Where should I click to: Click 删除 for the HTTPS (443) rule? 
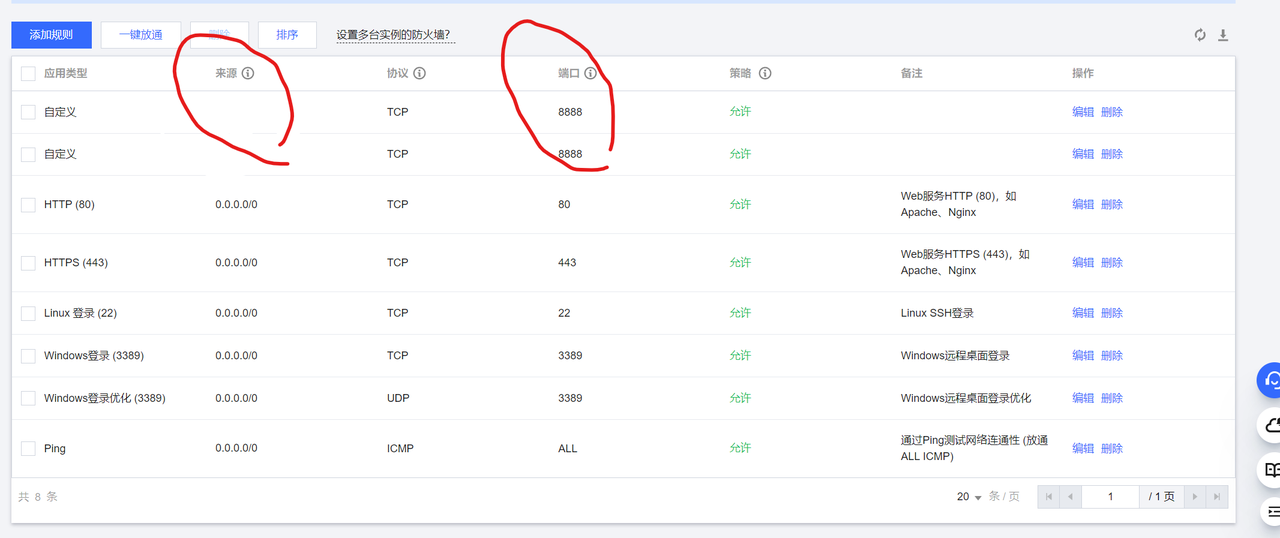click(1112, 262)
